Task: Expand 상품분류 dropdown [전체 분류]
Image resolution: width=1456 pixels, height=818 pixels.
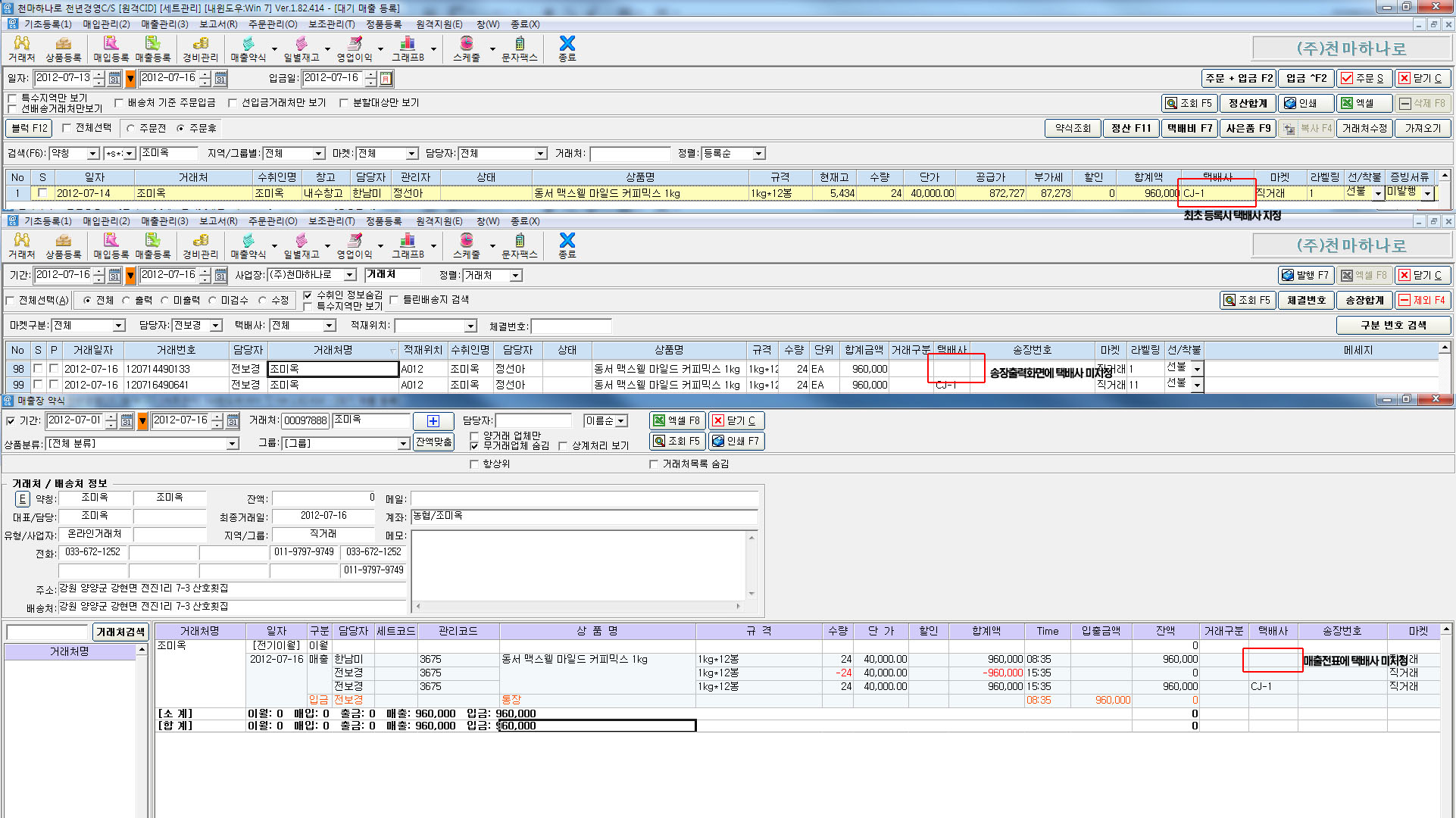Action: tap(142, 444)
